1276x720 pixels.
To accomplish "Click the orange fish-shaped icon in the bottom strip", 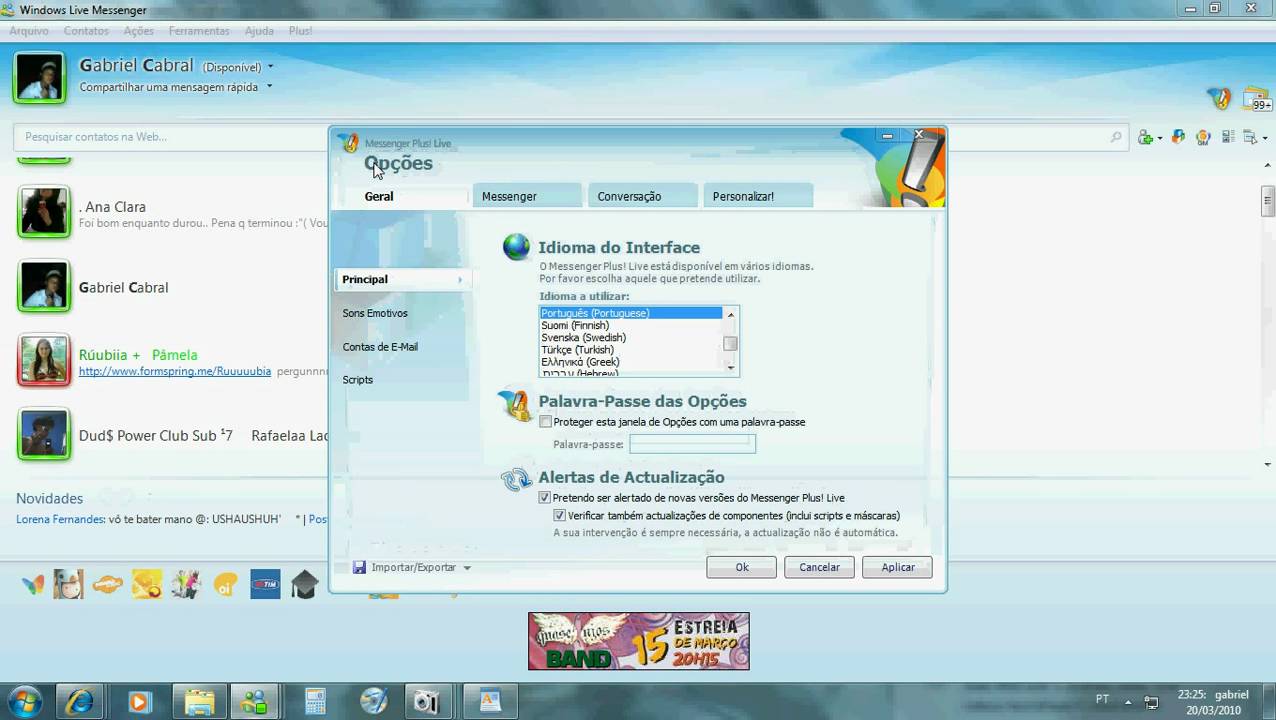I will tap(108, 584).
